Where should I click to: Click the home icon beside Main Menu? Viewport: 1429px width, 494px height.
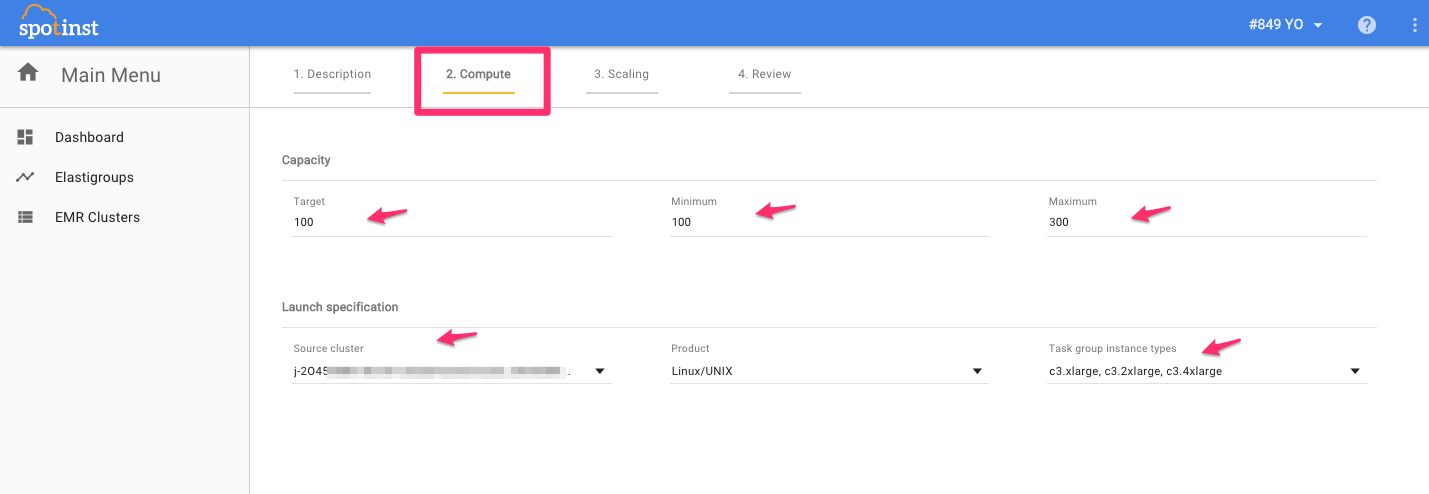[x=28, y=73]
